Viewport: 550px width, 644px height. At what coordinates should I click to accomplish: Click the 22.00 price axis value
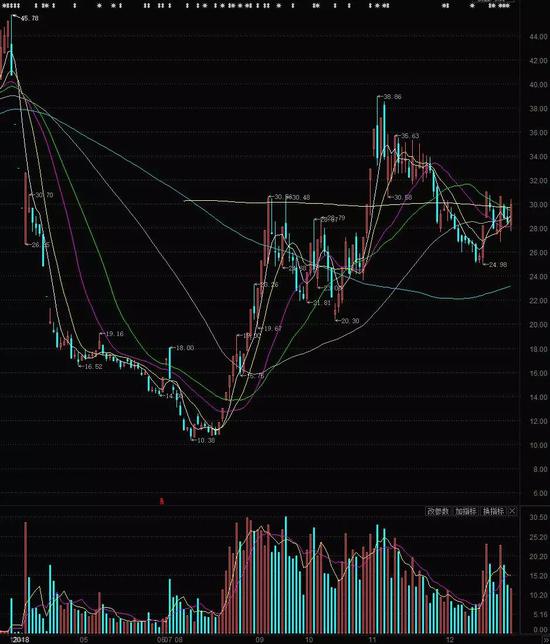tap(538, 301)
